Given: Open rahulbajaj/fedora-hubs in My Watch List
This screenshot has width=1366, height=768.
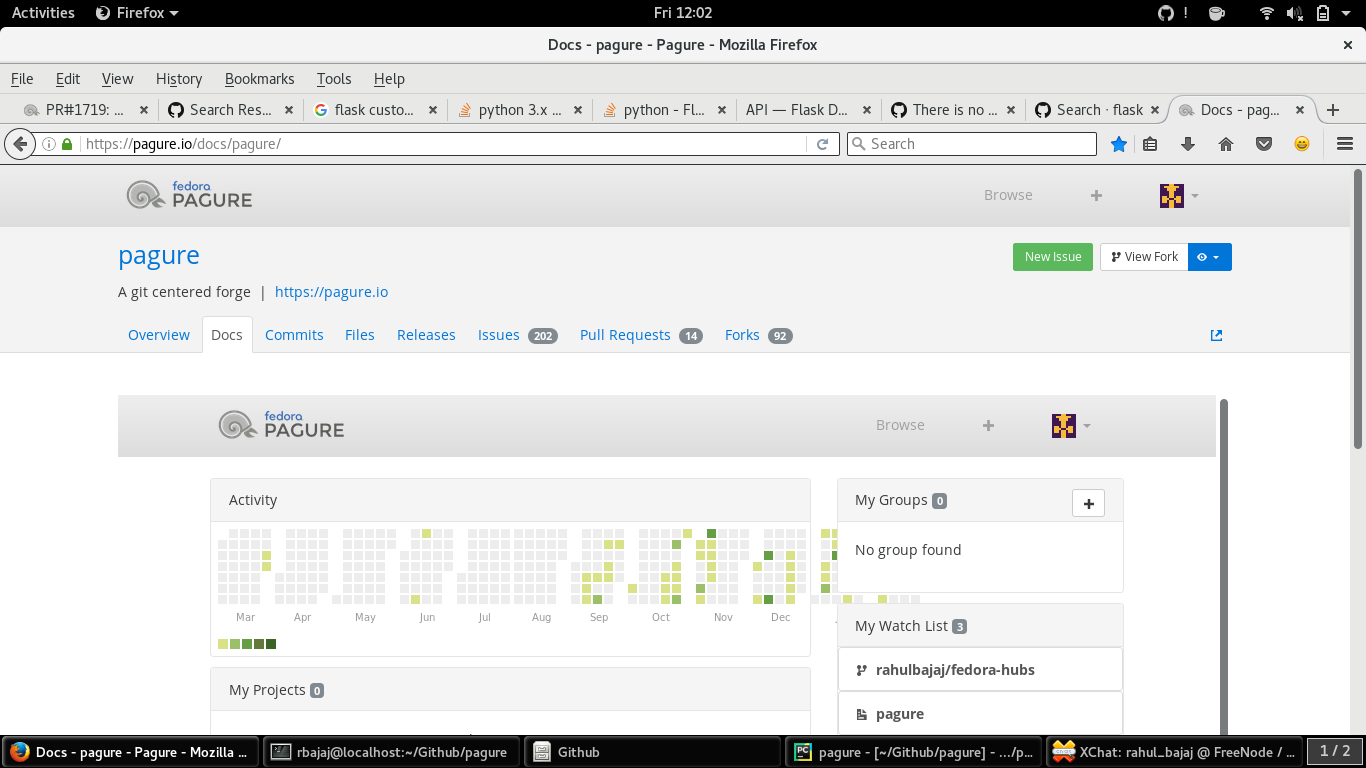Looking at the screenshot, I should tap(955, 670).
